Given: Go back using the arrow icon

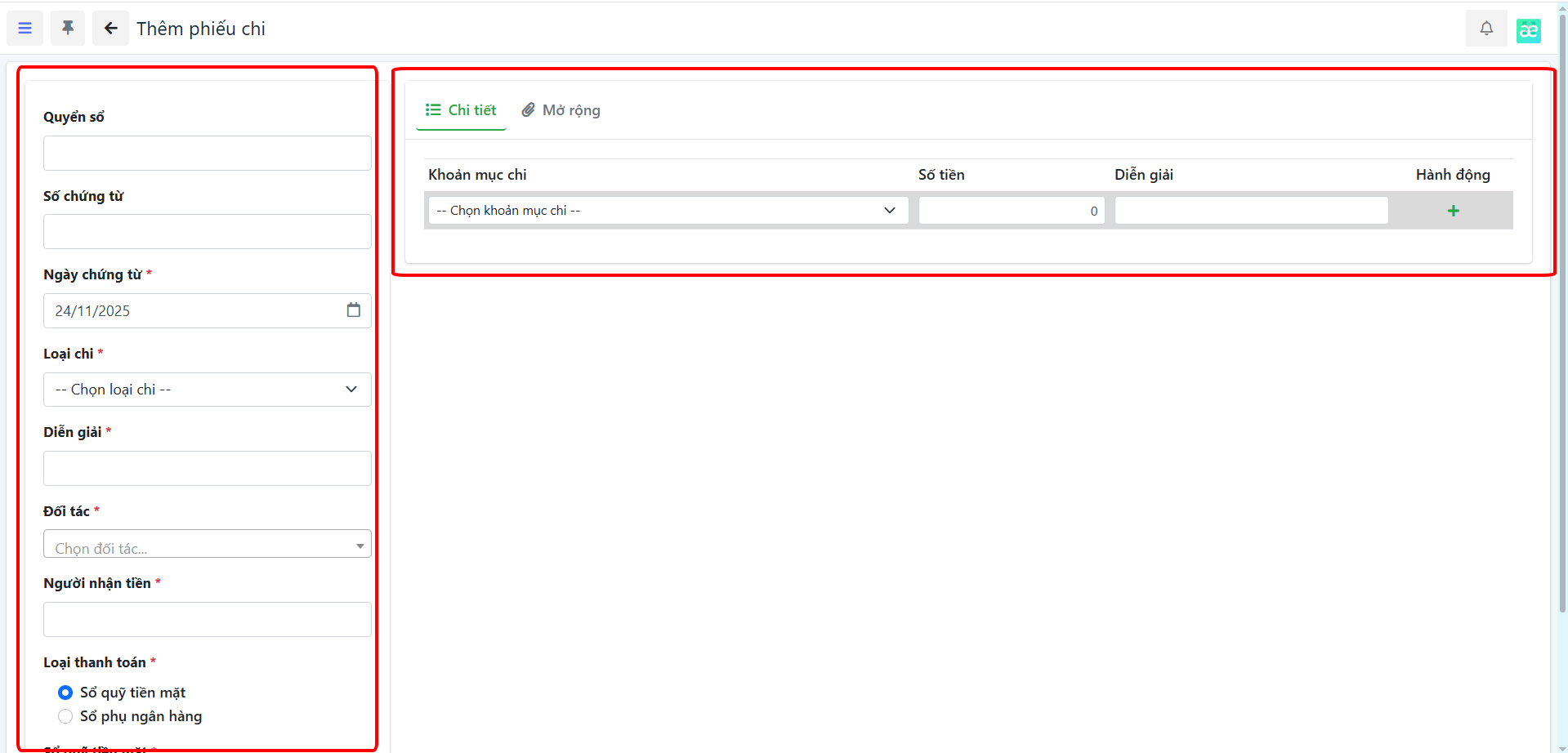Looking at the screenshot, I should [110, 29].
